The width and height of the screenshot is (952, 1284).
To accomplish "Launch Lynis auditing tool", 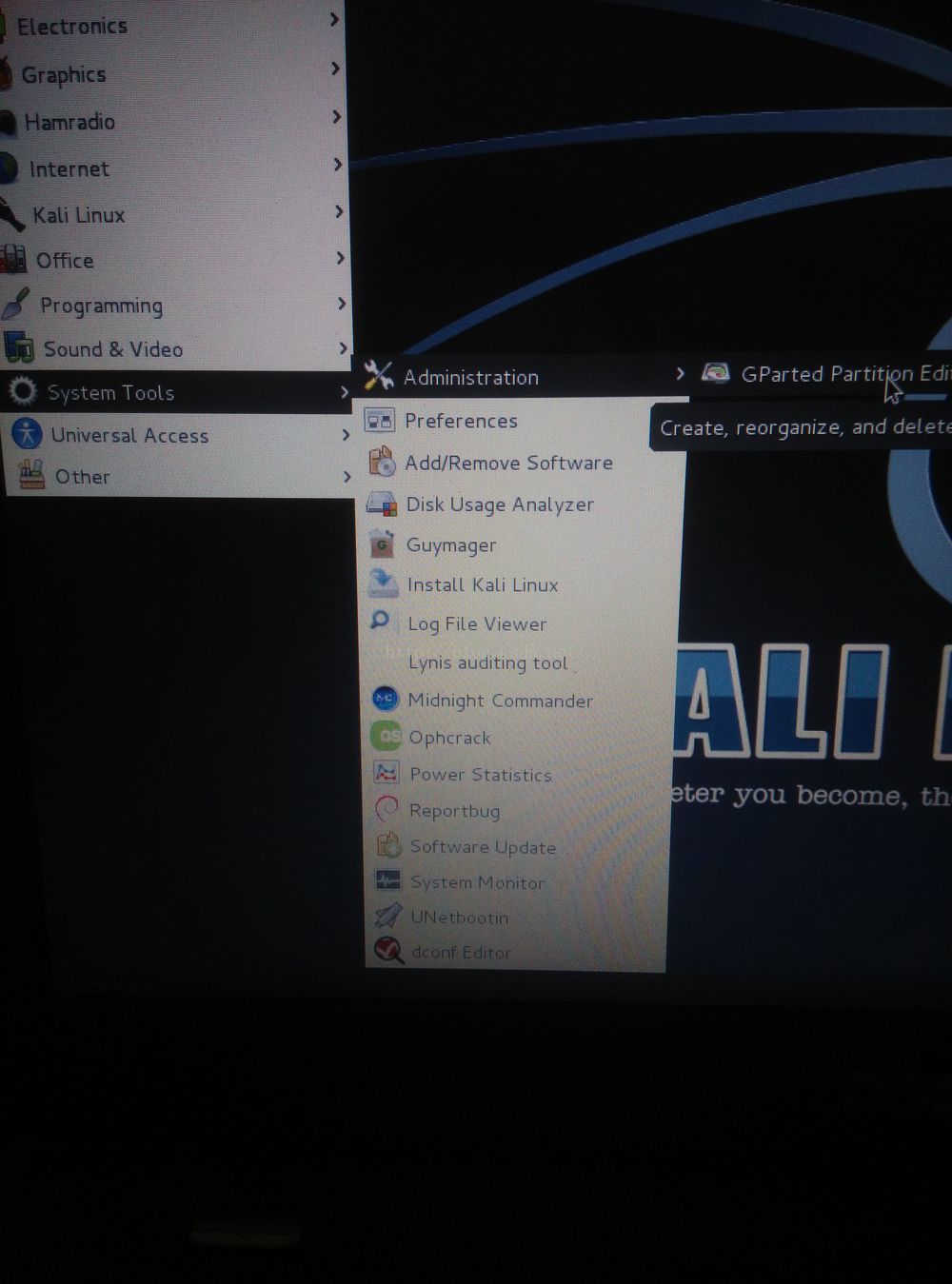I will 521,662.
